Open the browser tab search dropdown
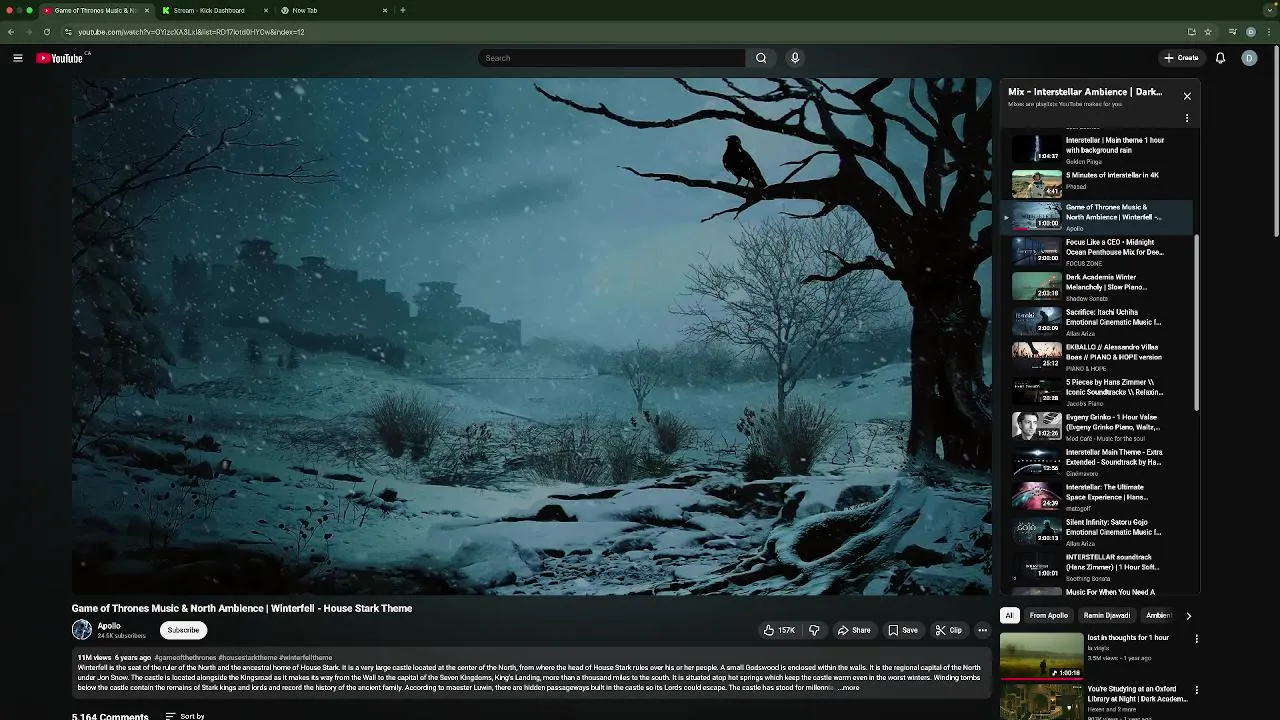This screenshot has height=720, width=1280. coord(1270,10)
